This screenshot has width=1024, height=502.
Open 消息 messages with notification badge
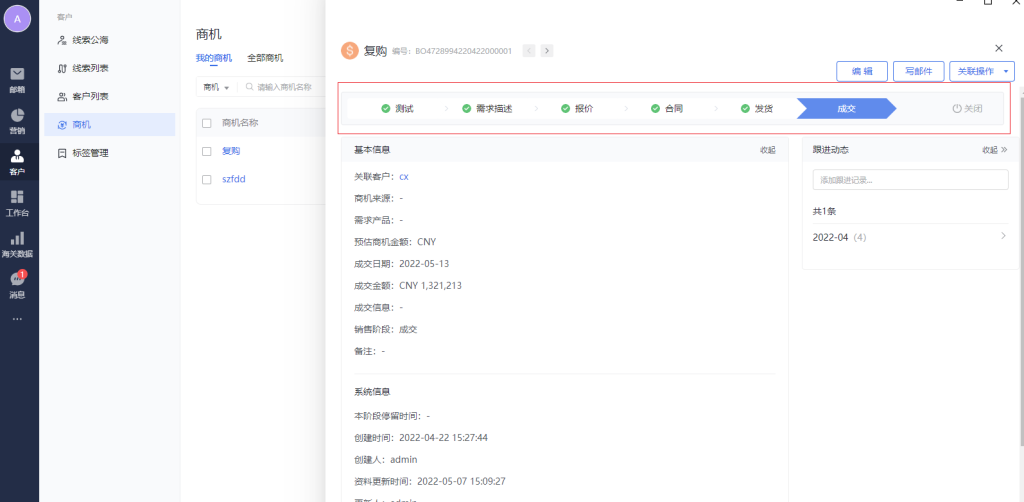coord(17,284)
